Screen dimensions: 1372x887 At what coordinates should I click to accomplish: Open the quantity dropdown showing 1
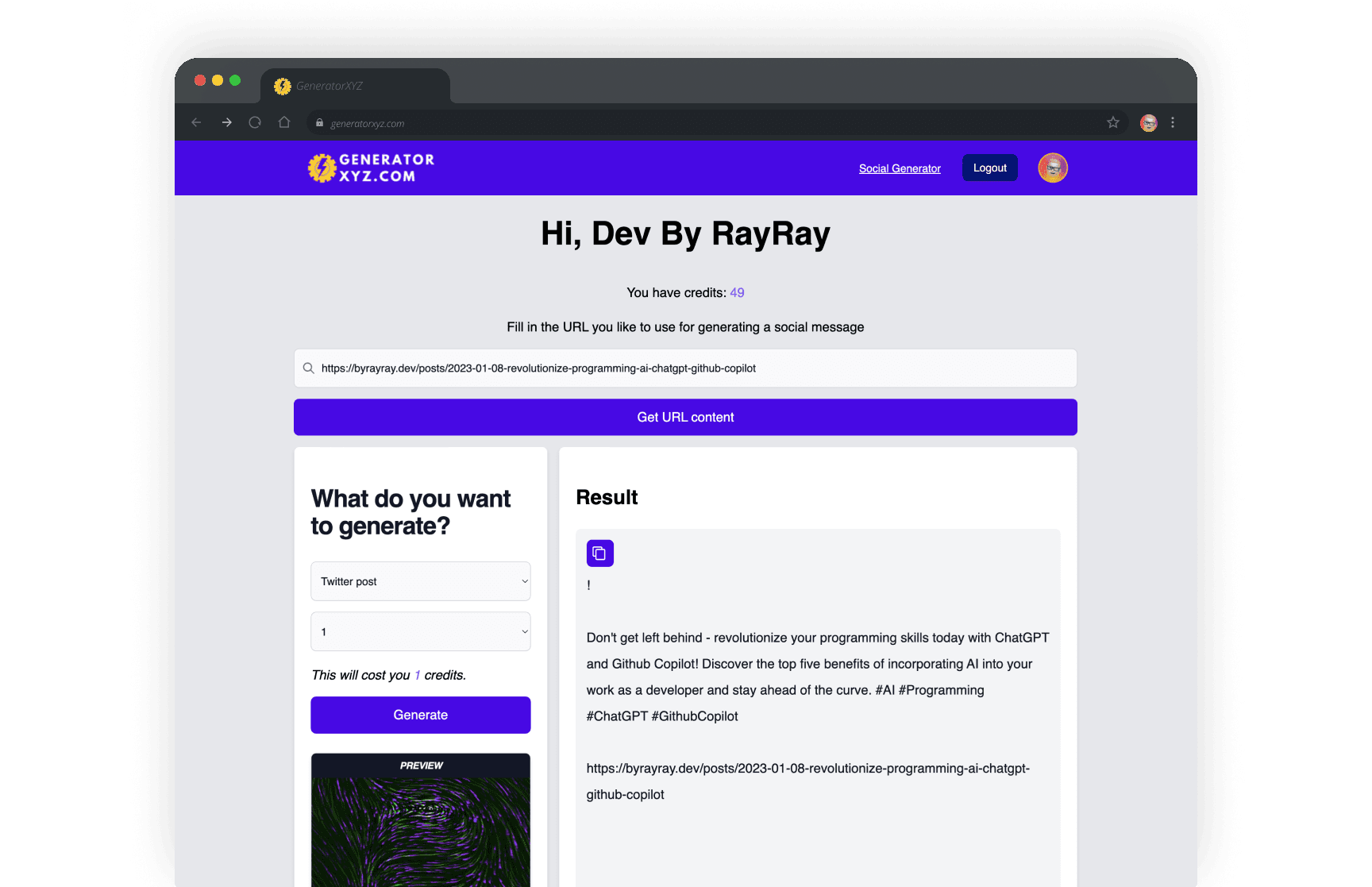[x=420, y=632]
